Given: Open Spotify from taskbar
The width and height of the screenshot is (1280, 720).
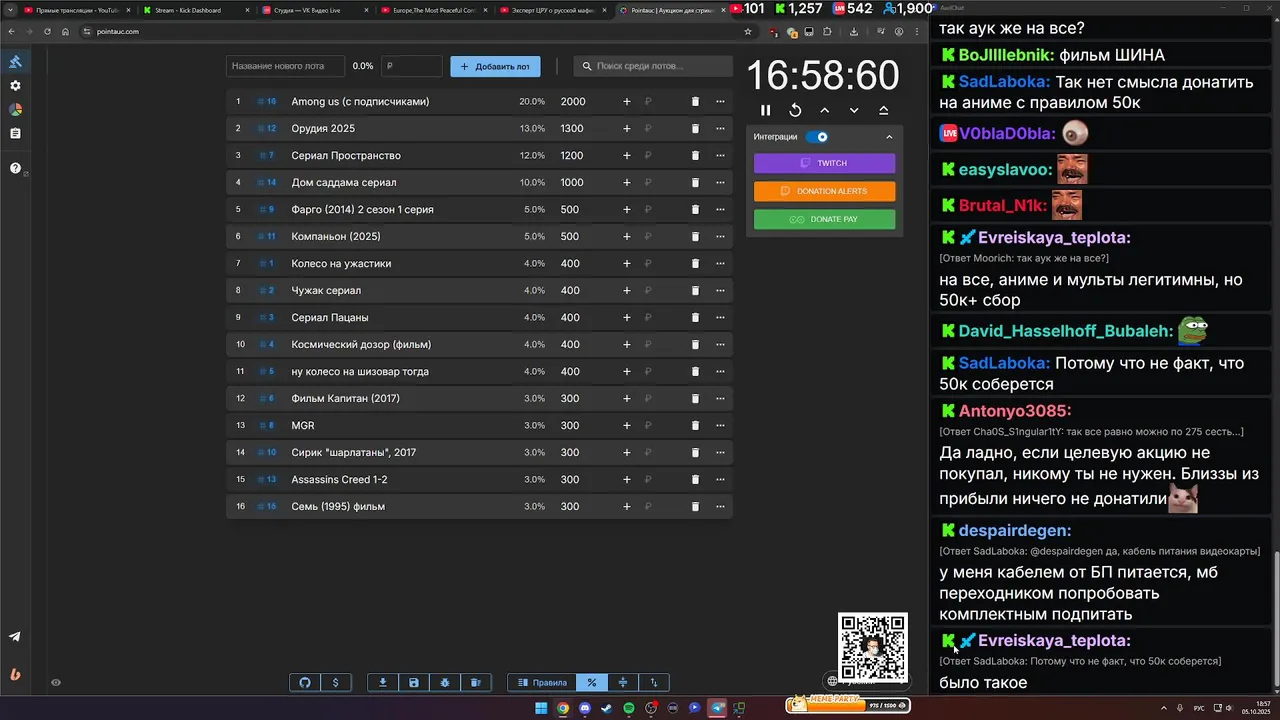Looking at the screenshot, I should point(629,708).
